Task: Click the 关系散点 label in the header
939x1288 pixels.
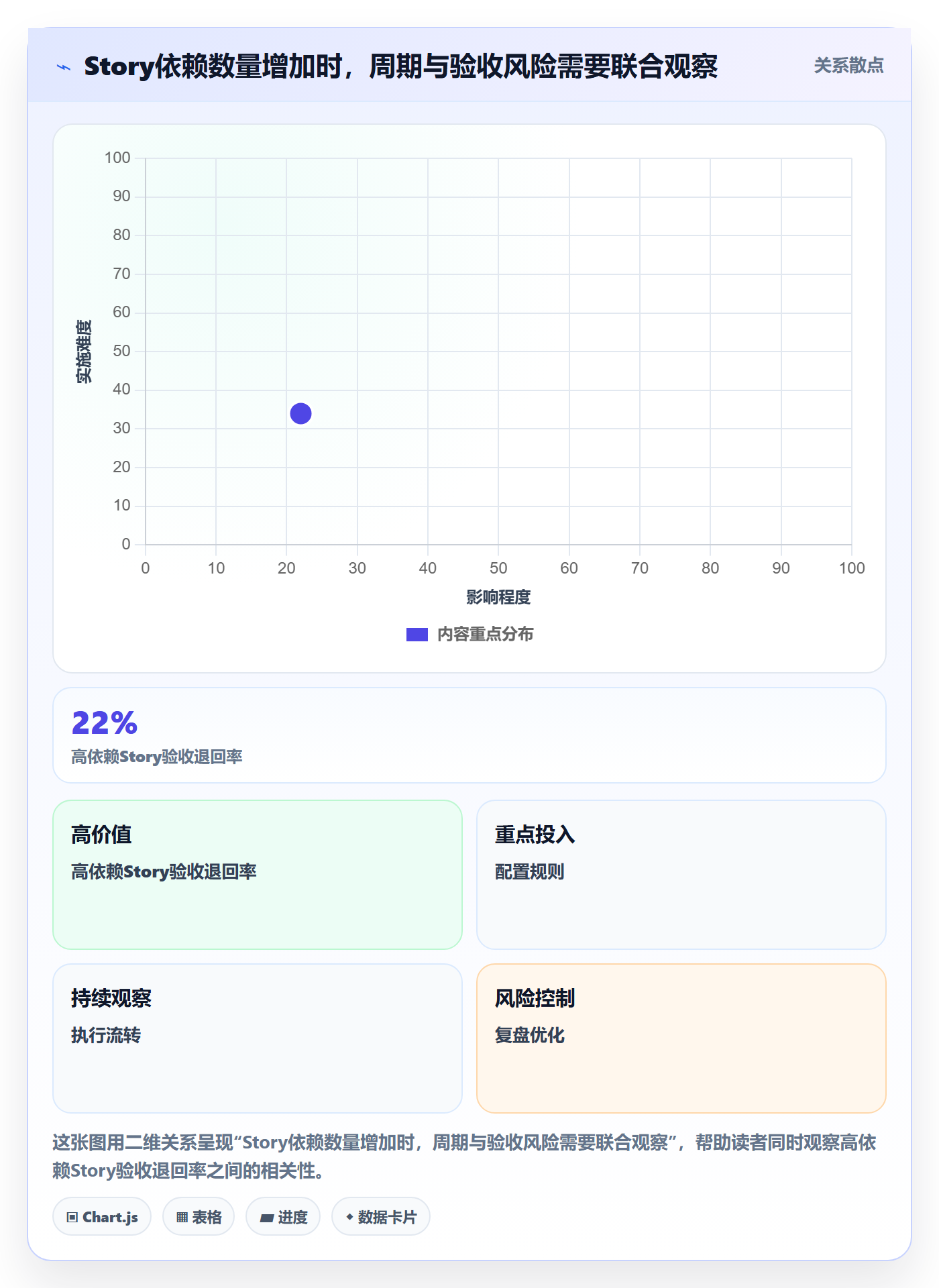Action: 848,66
